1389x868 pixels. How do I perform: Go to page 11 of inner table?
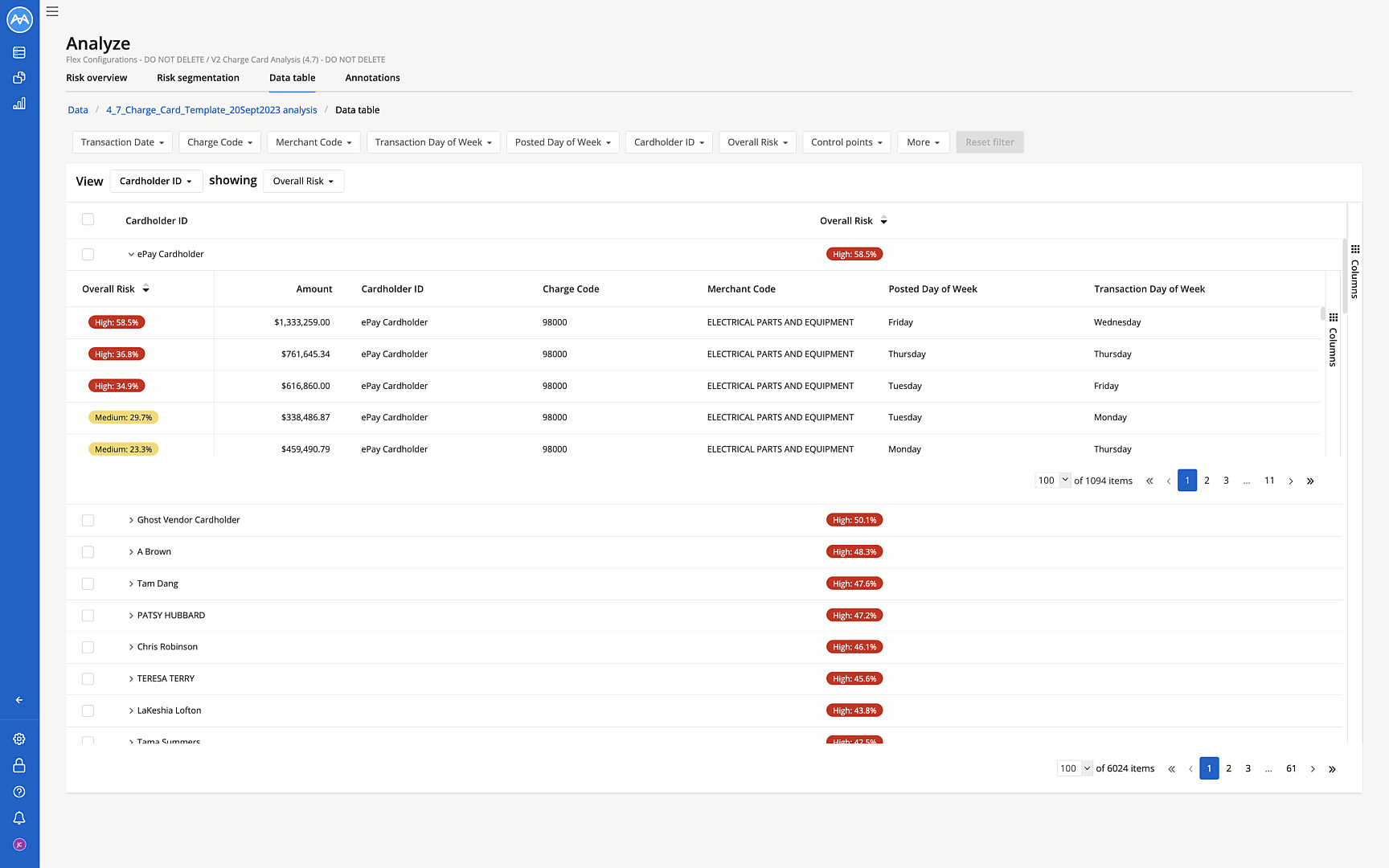tap(1269, 481)
